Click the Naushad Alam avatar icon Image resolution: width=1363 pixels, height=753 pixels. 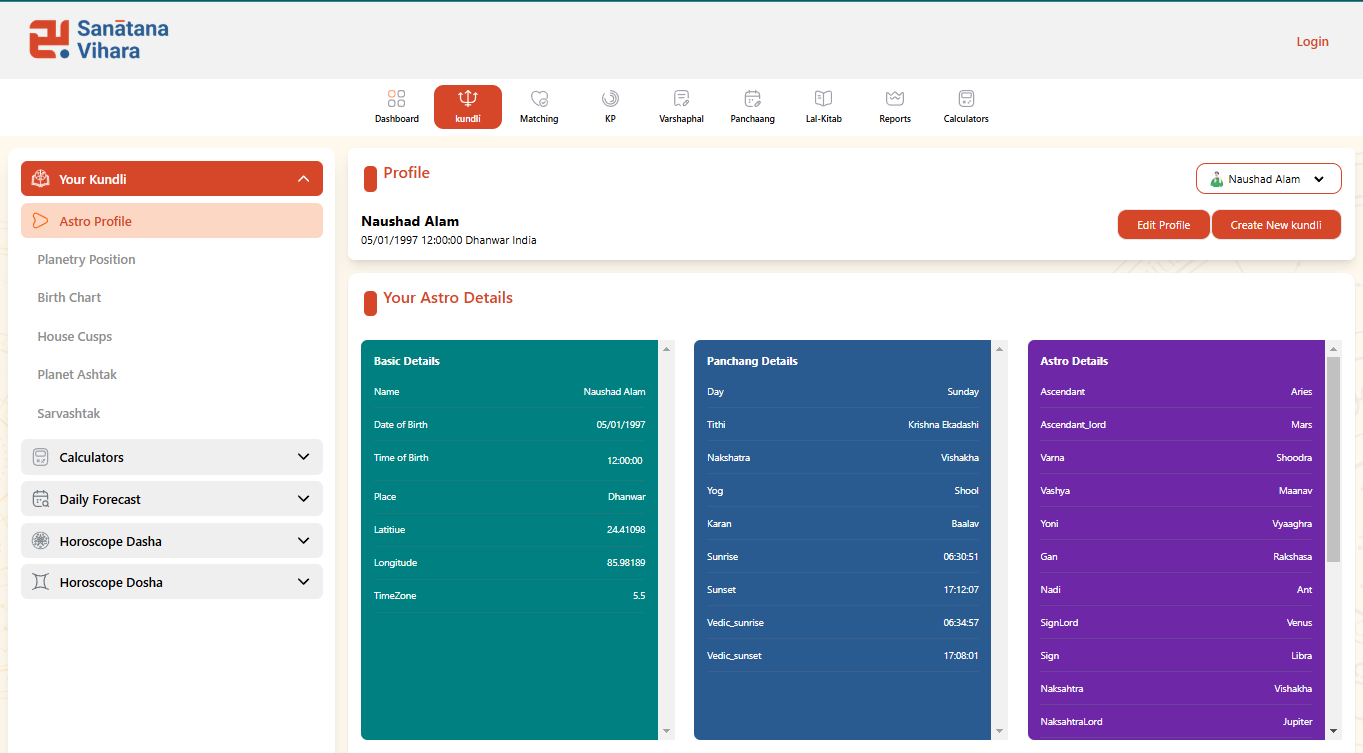coord(1216,179)
